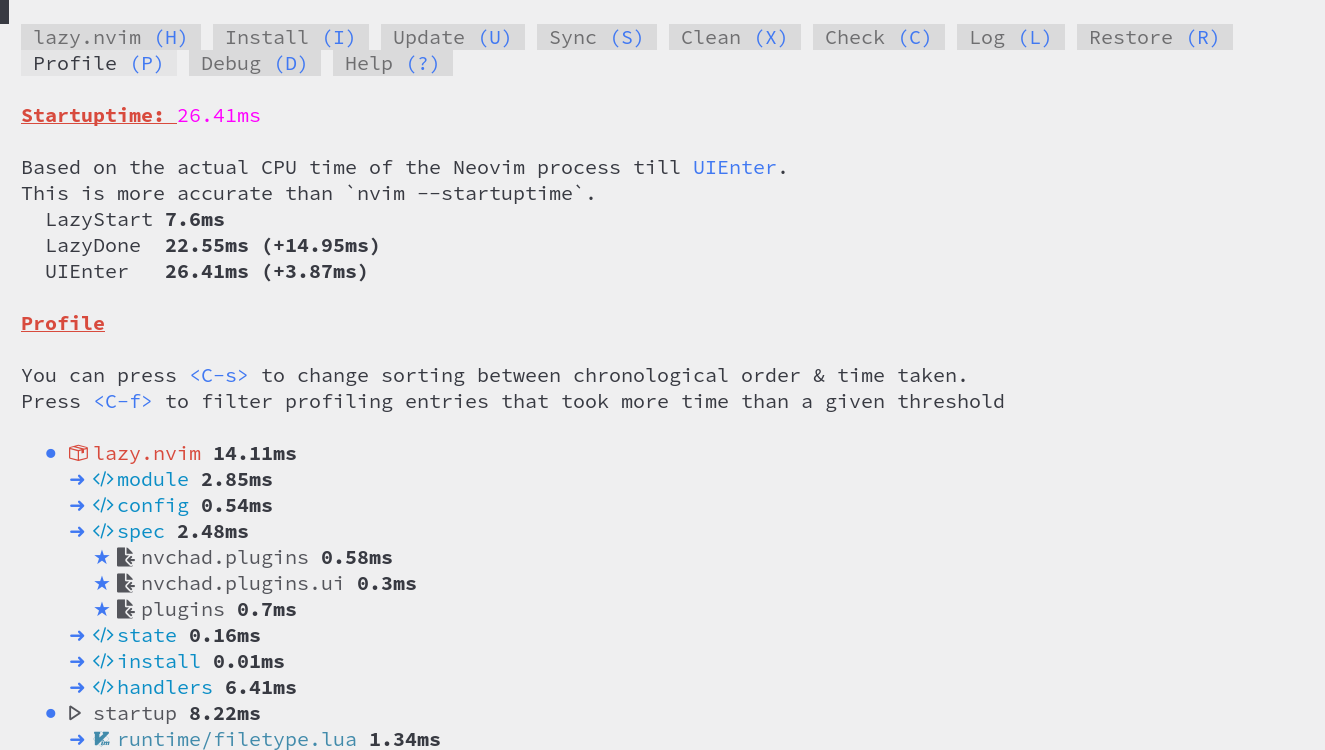Expand the lazy.nvim bullet entry
Viewport: 1325px width, 750px height.
pyautogui.click(x=50, y=453)
